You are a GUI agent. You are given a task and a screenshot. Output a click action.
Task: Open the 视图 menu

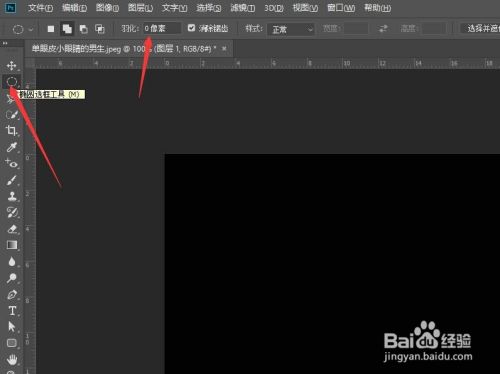[x=305, y=8]
